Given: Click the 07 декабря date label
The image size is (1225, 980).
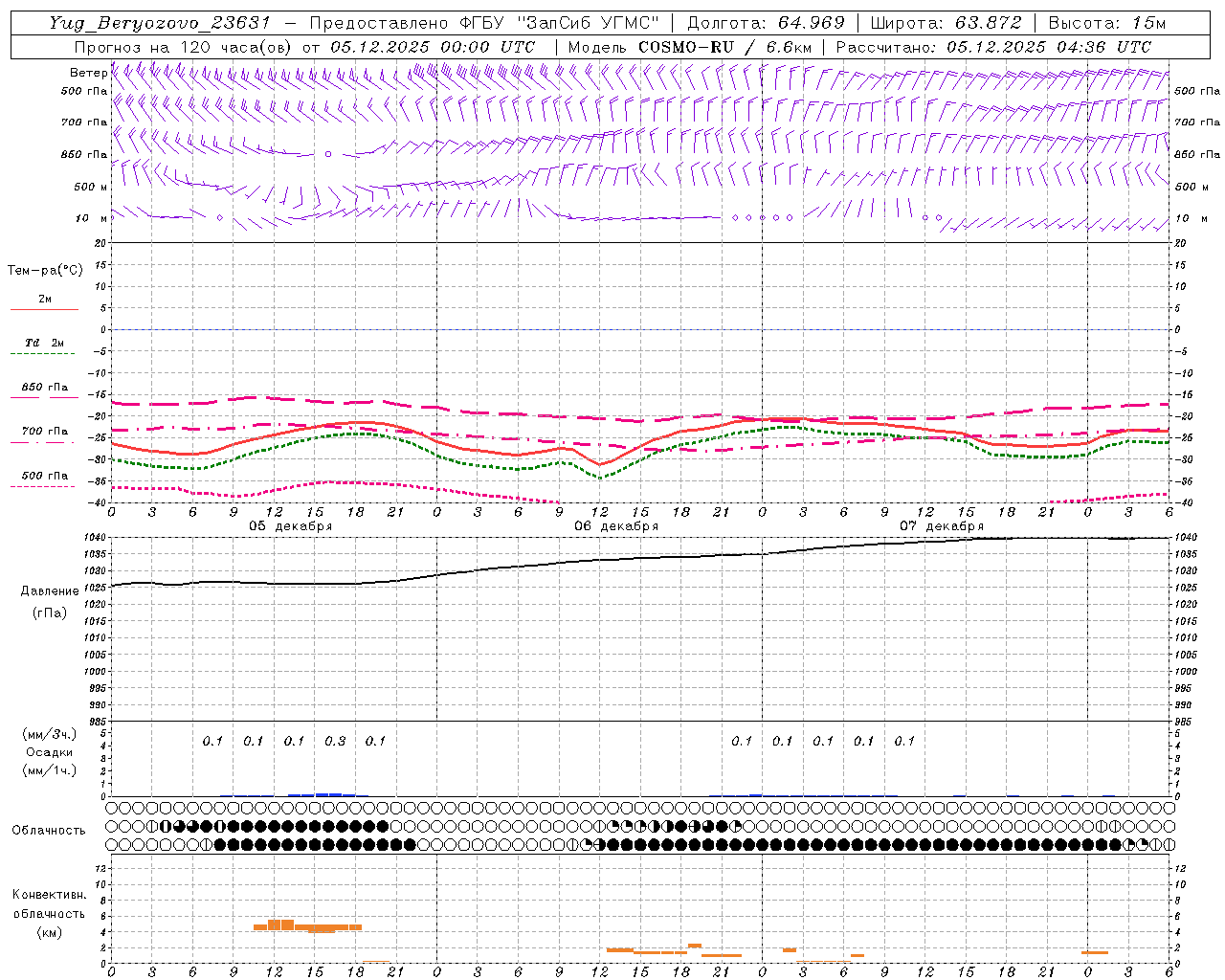Looking at the screenshot, I should pos(942,526).
